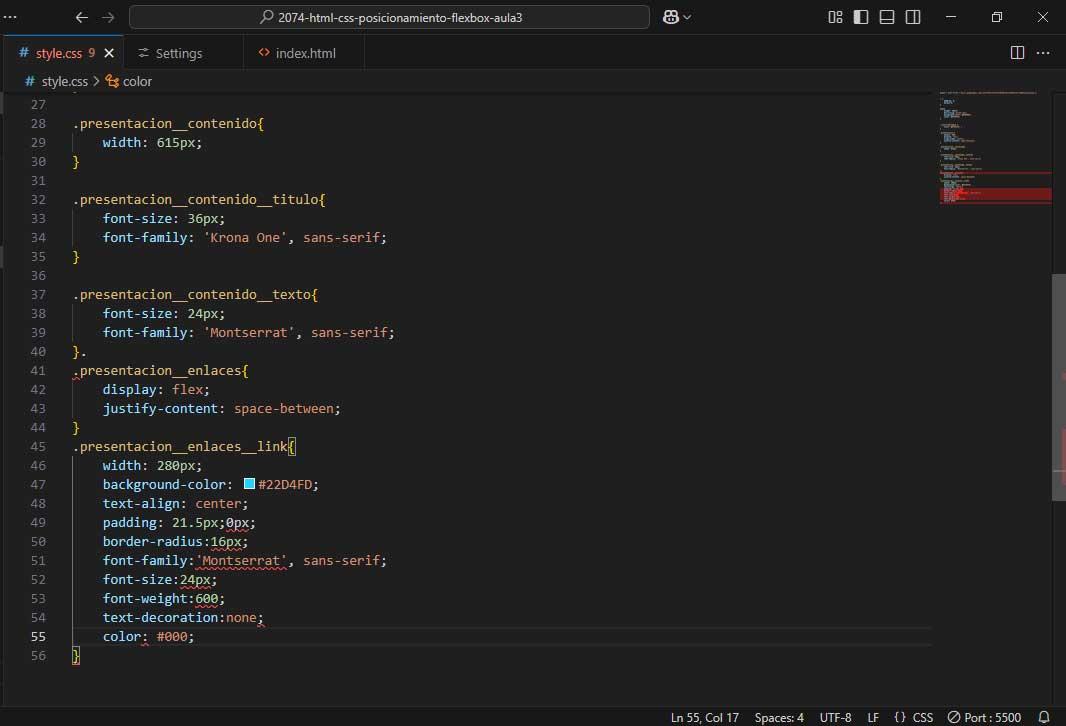Click the Spaces: 4 indentation button
This screenshot has width=1066, height=726.
[779, 717]
